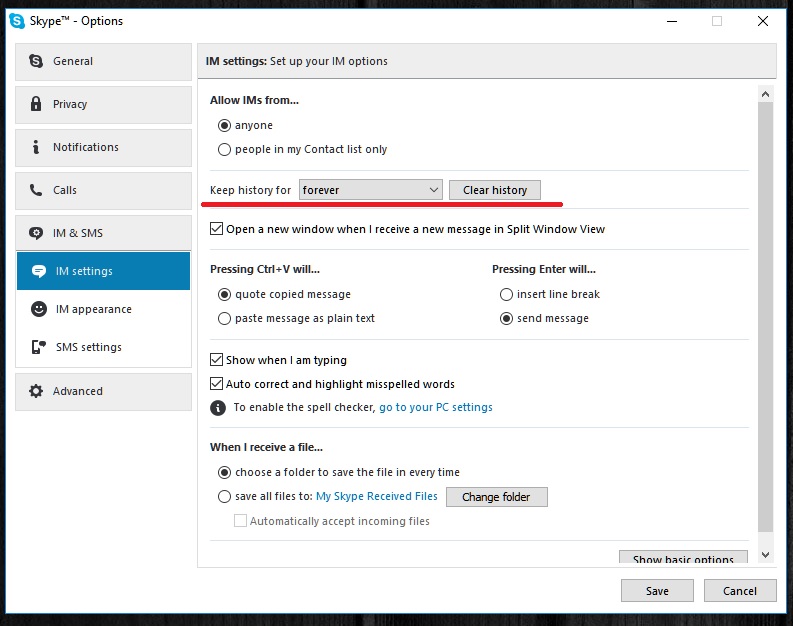
Task: Click the padlock icon beside Privacy
Action: point(36,104)
